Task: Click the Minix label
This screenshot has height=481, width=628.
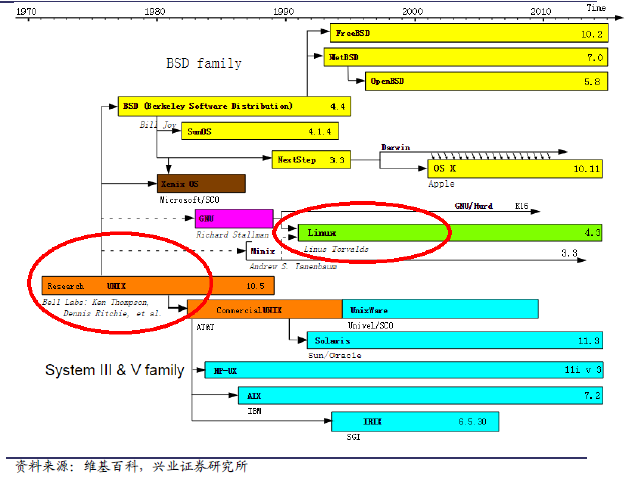Action: point(263,251)
